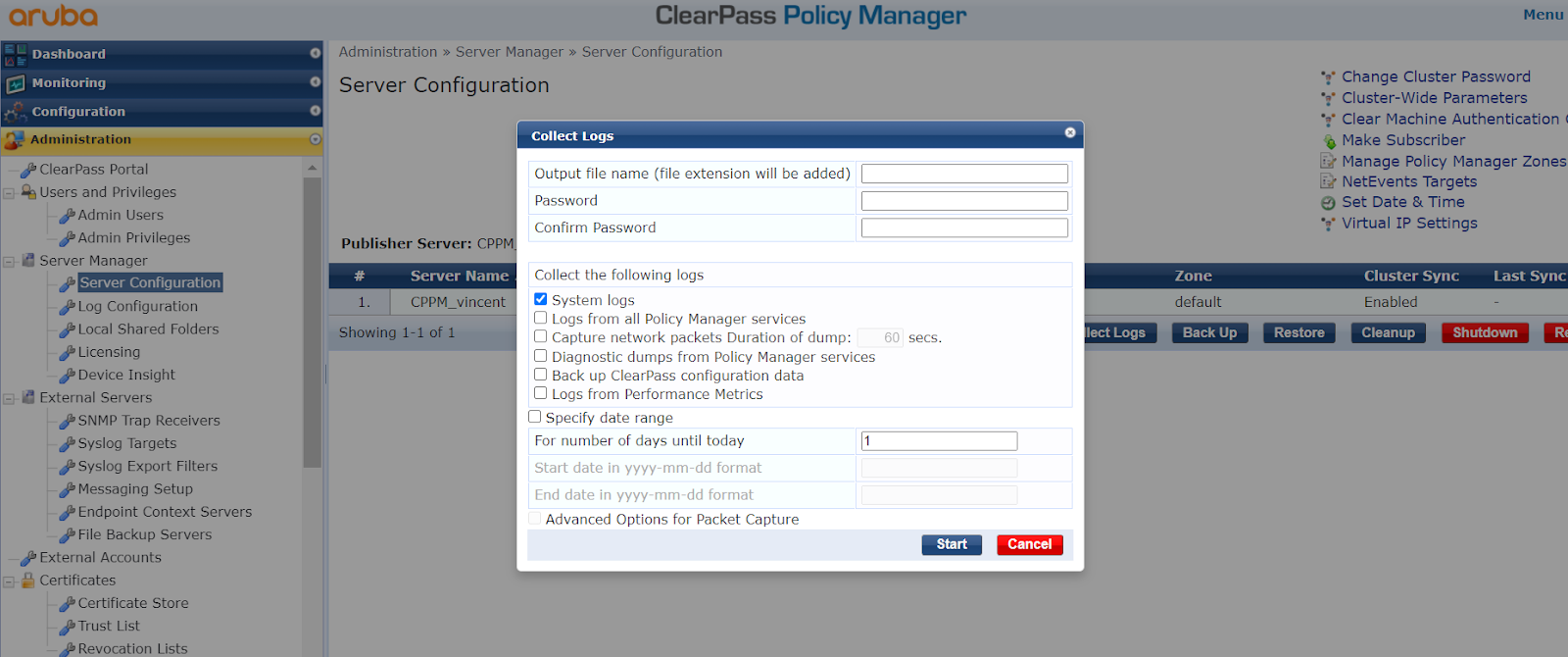Click the Advanced Options for Packet Capture checkbox

click(534, 519)
